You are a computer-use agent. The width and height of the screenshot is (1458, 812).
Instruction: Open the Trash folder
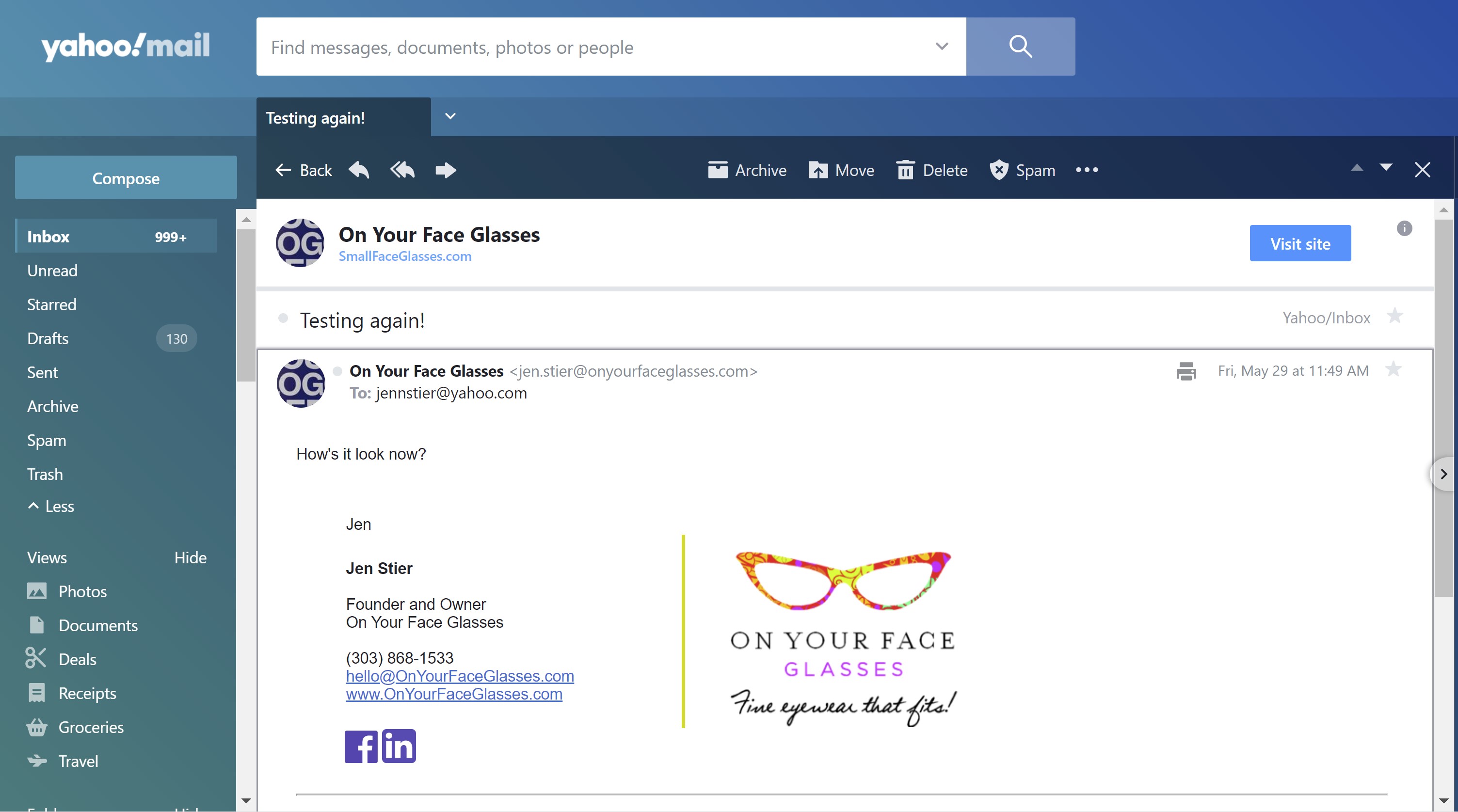45,474
